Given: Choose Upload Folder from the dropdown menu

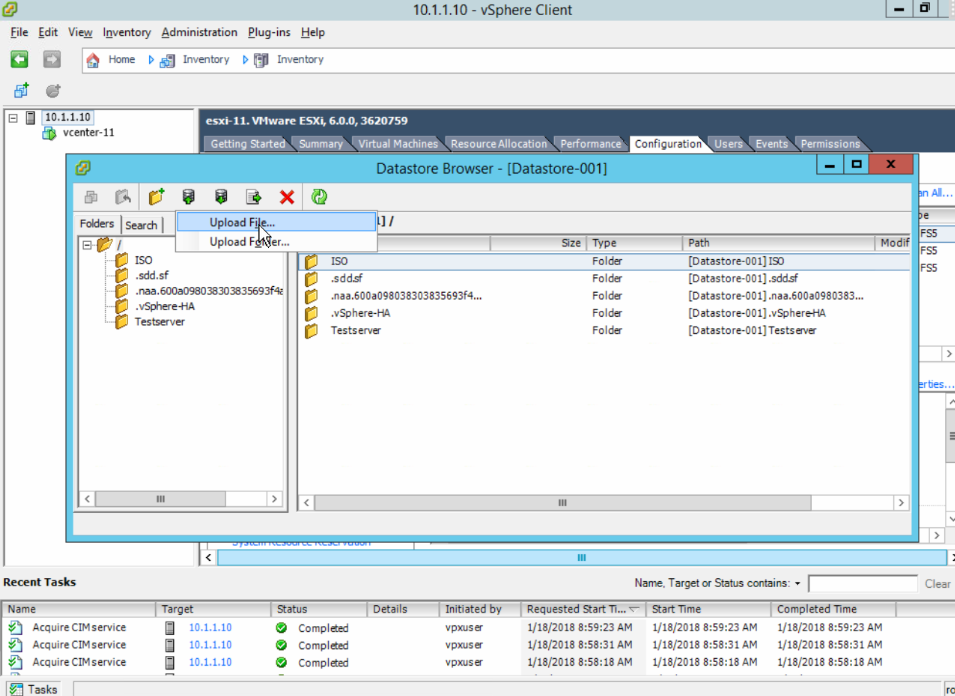Looking at the screenshot, I should pos(248,242).
